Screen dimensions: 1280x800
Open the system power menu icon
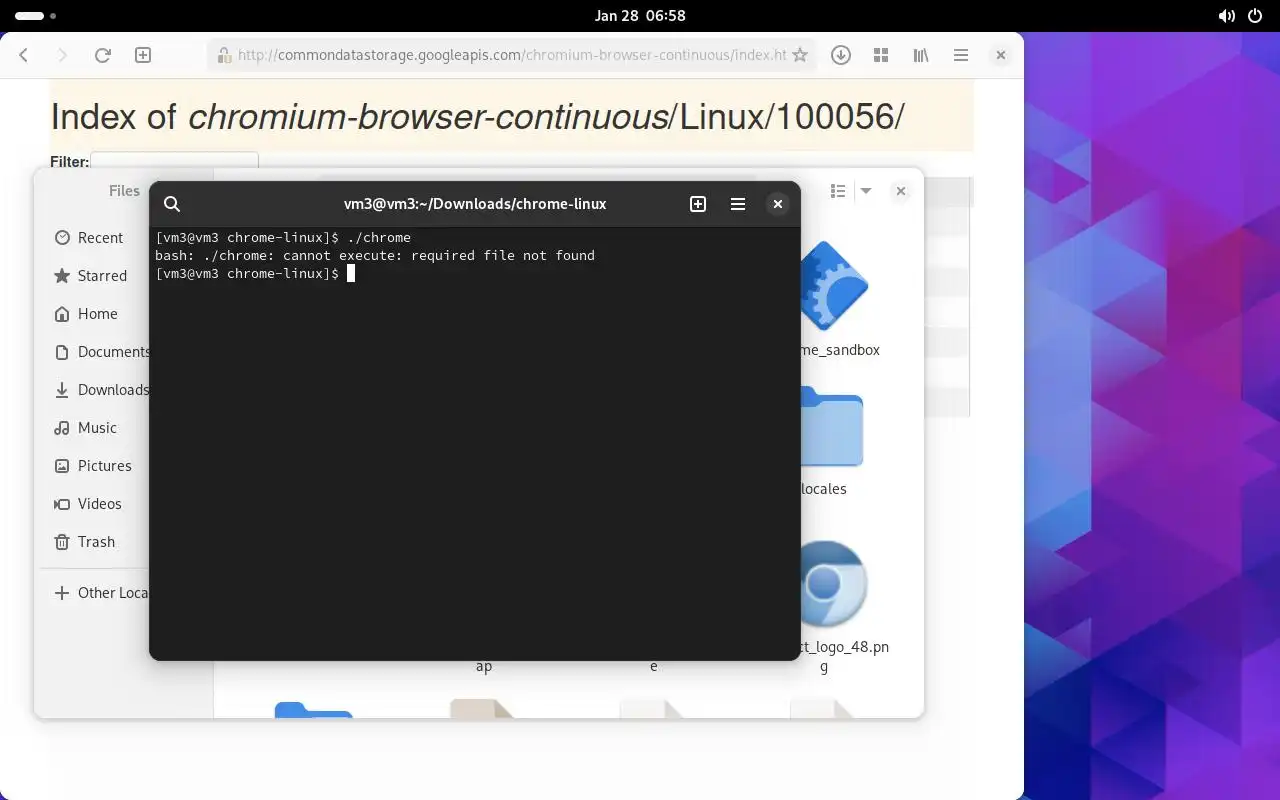(x=1254, y=16)
